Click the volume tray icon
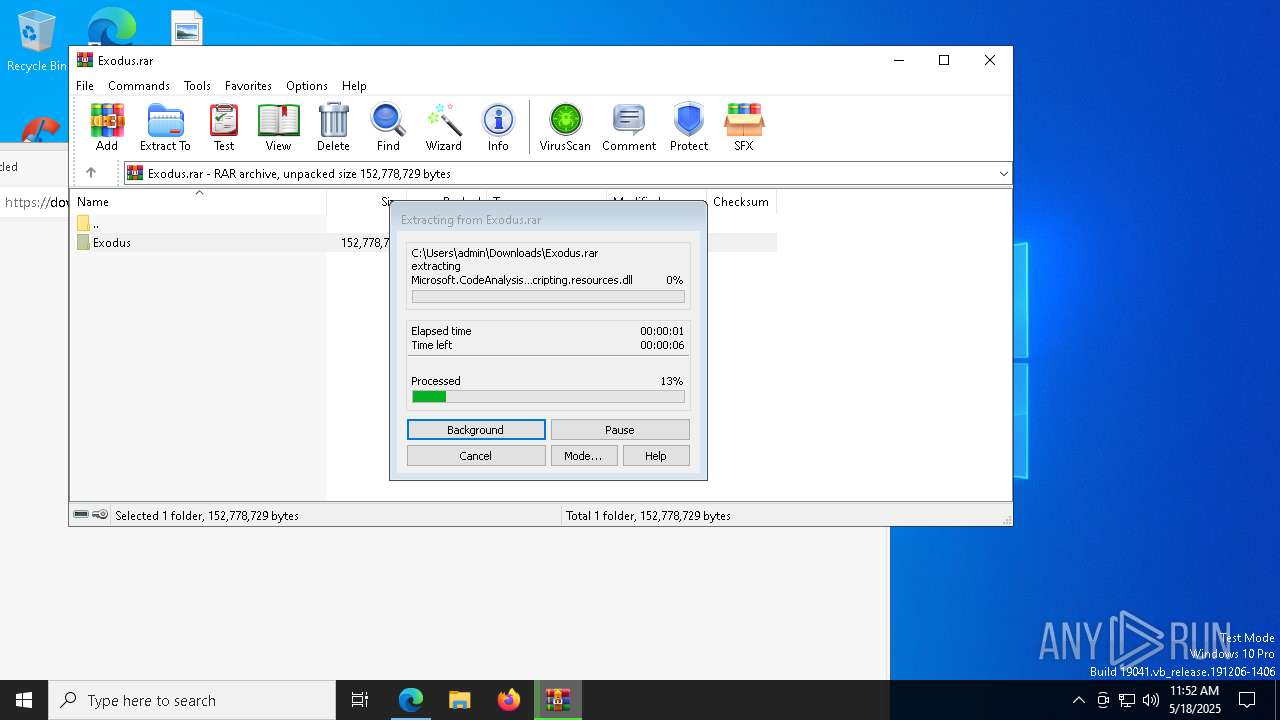 point(1151,700)
